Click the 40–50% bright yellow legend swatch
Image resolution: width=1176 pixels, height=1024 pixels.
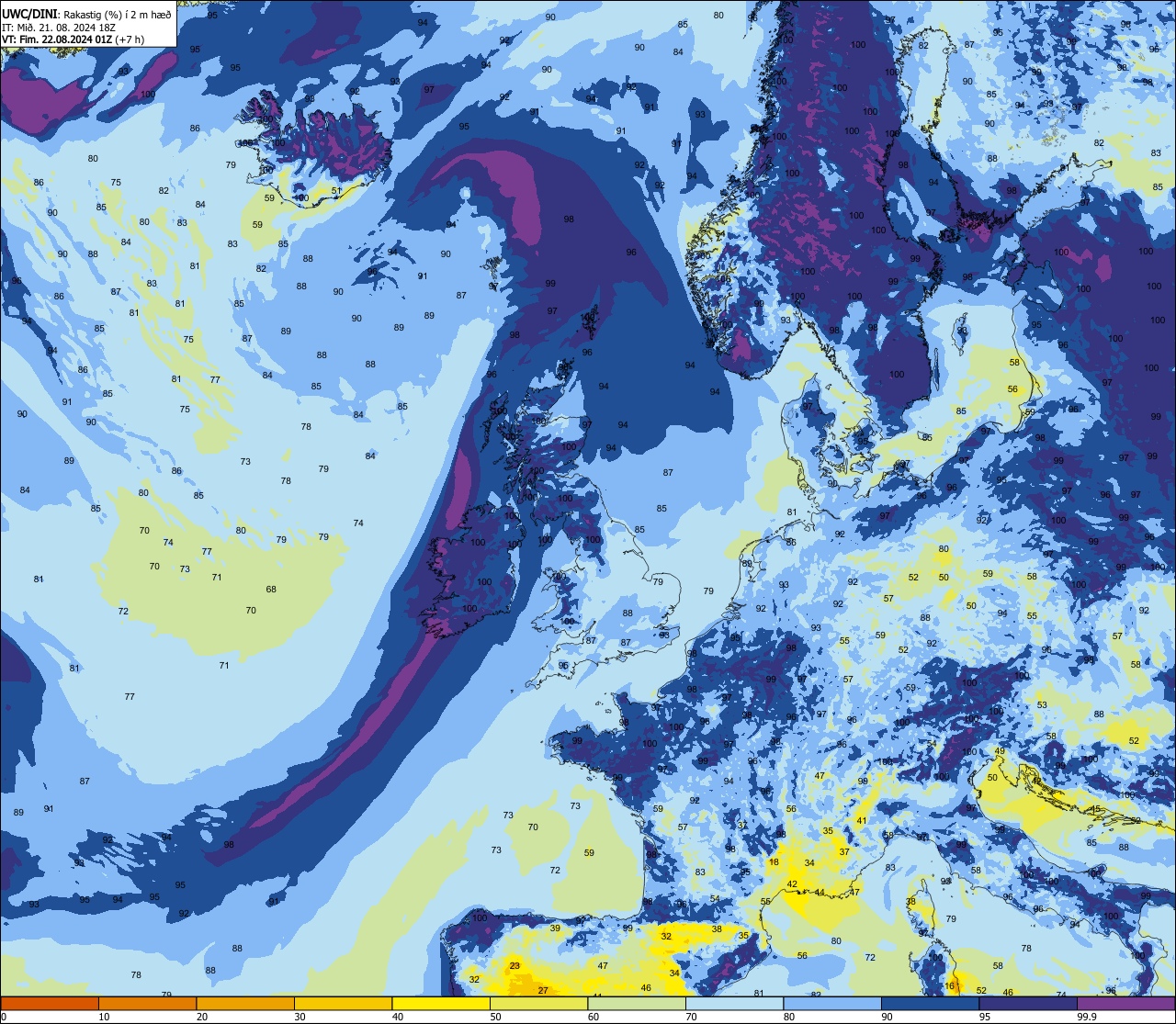click(441, 1003)
